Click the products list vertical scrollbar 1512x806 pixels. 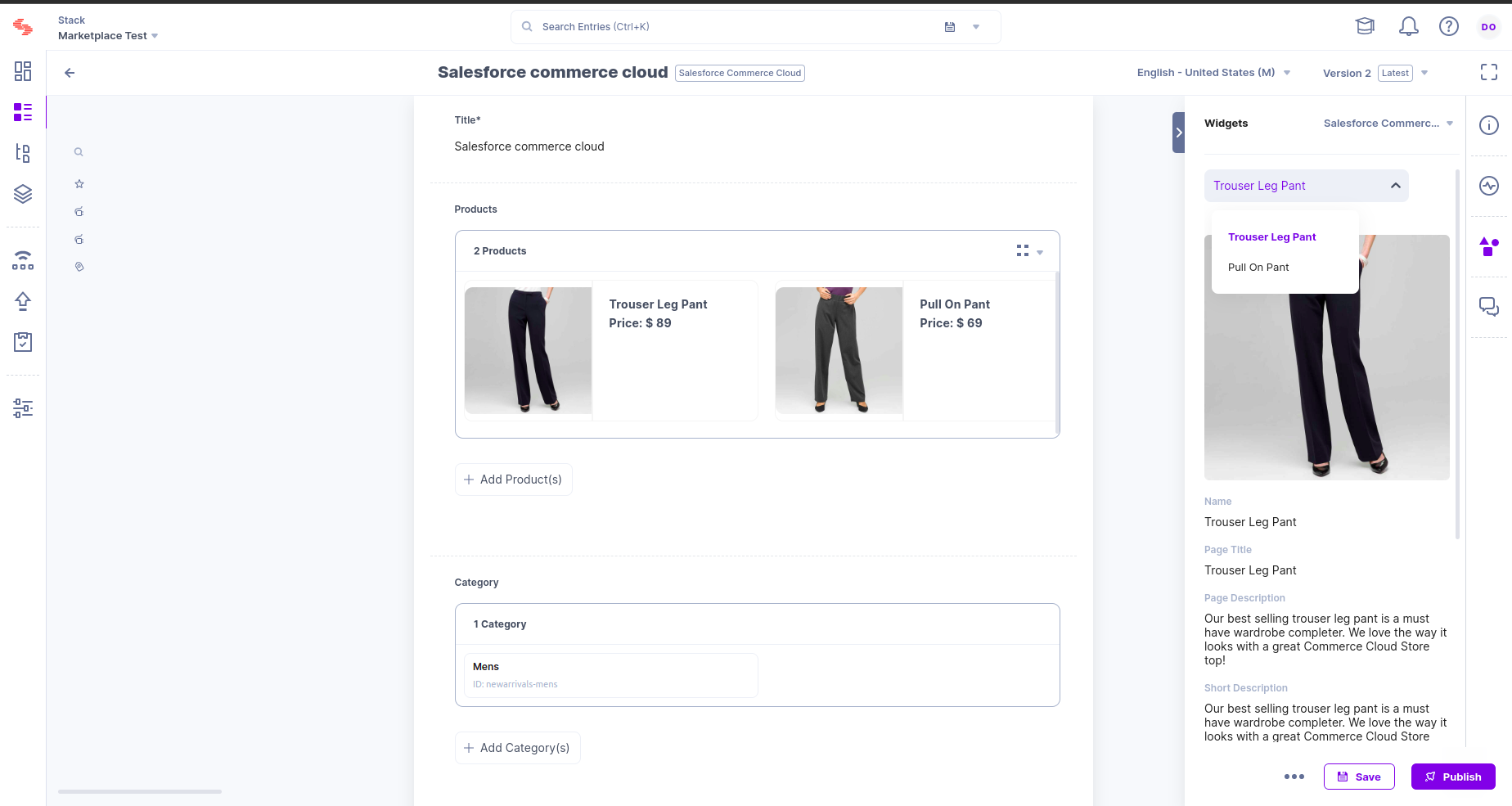(1058, 353)
